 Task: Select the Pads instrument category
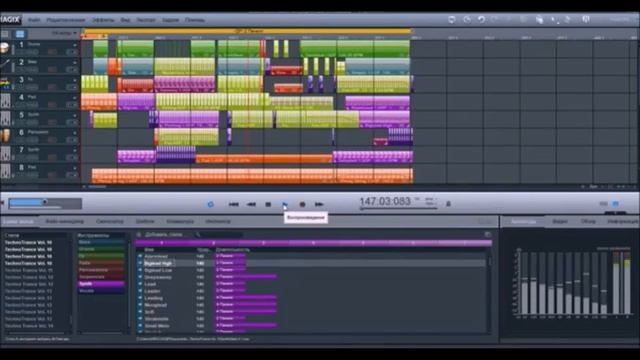click(x=101, y=263)
